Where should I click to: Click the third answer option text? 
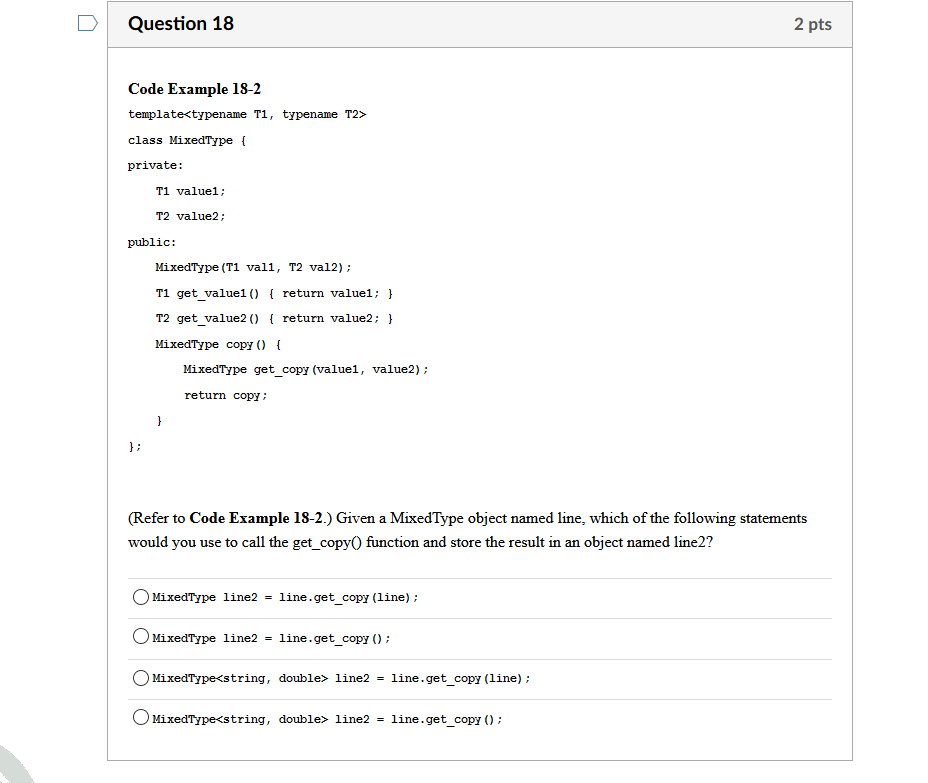click(x=339, y=678)
